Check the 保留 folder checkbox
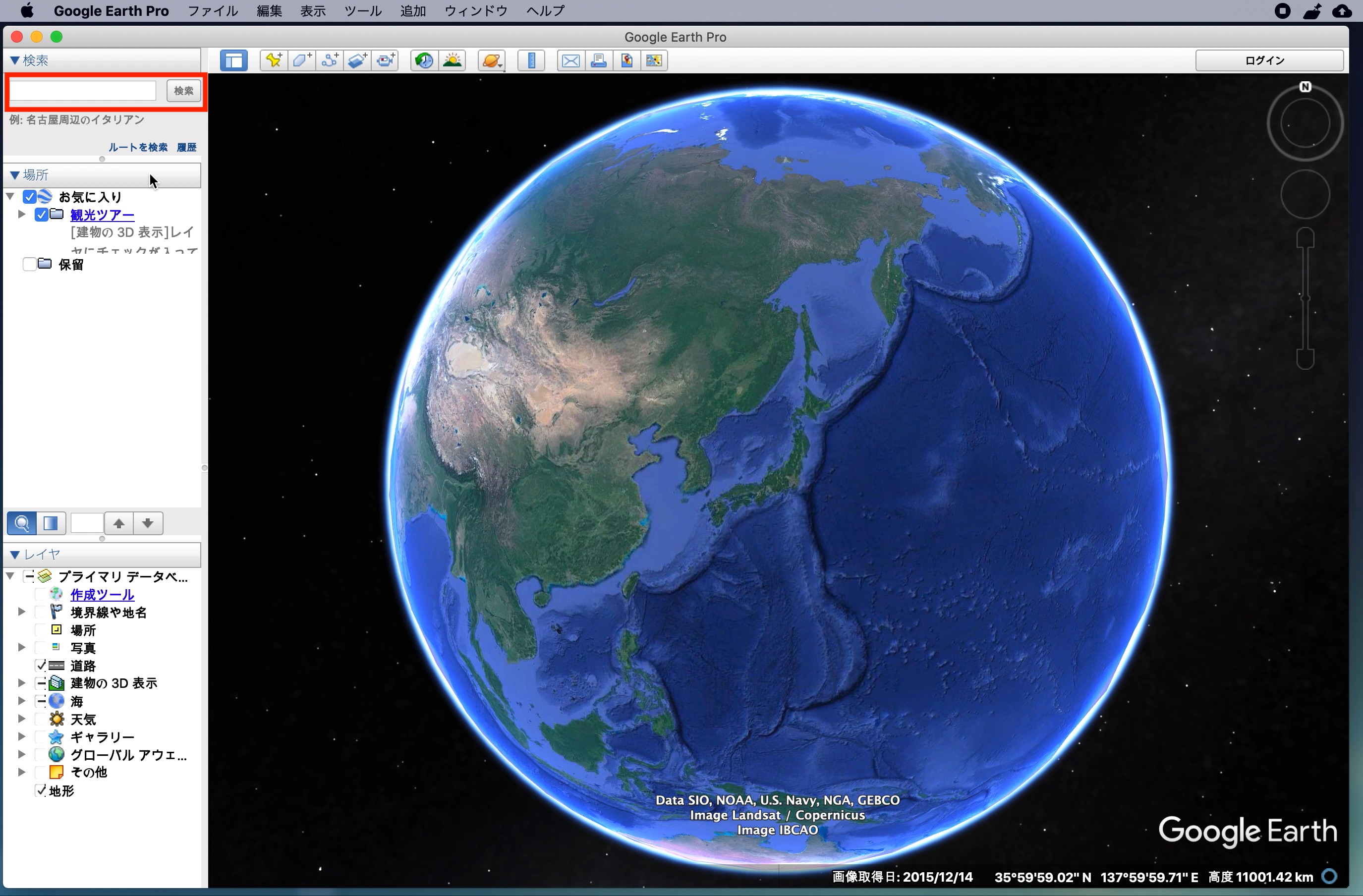The height and width of the screenshot is (896, 1363). [29, 265]
